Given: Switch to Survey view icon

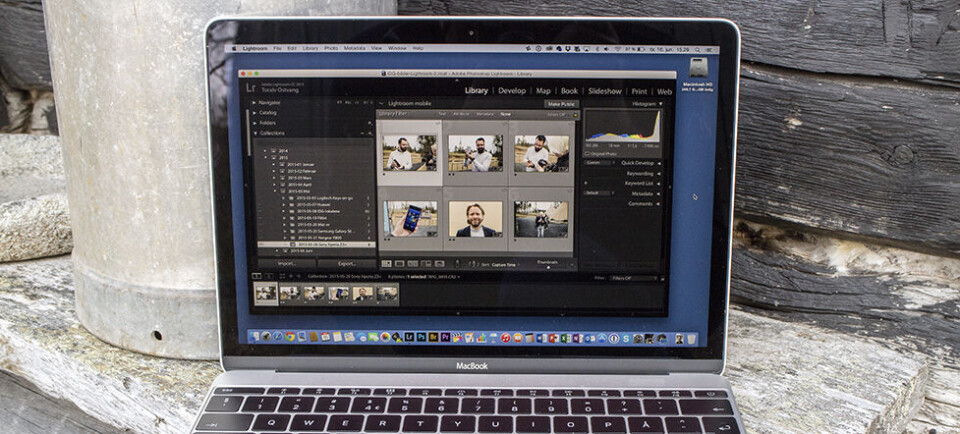Looking at the screenshot, I should click(x=426, y=264).
